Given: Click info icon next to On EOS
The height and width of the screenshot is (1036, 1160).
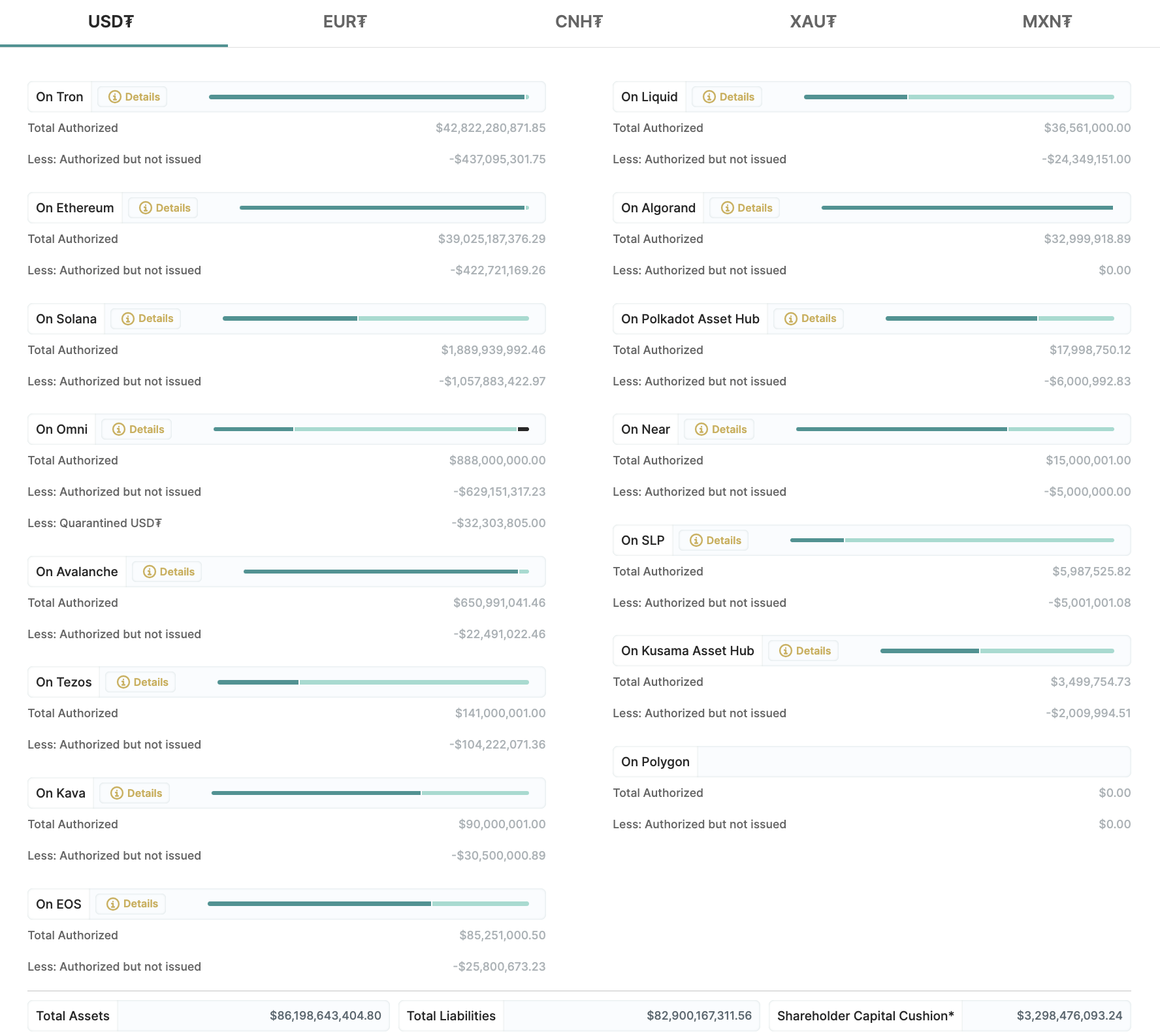Looking at the screenshot, I should coord(113,904).
